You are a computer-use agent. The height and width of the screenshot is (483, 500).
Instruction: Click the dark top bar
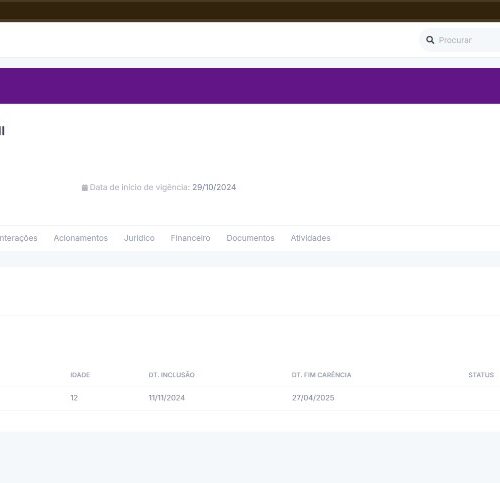[x=250, y=11]
